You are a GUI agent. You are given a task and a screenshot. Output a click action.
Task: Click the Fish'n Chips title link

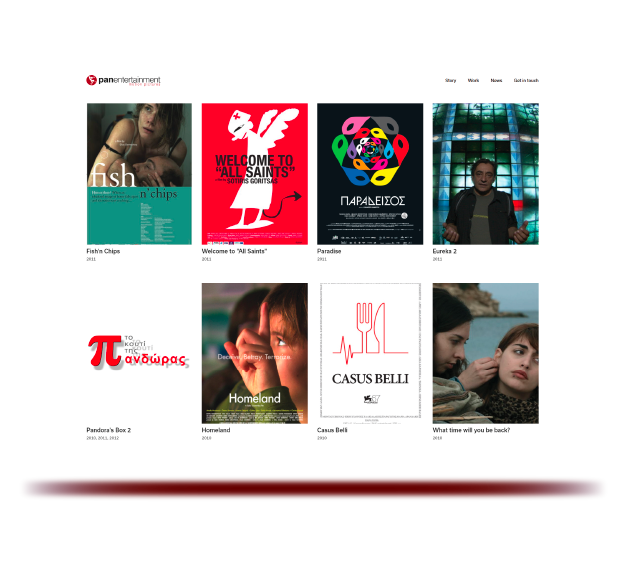tap(103, 251)
